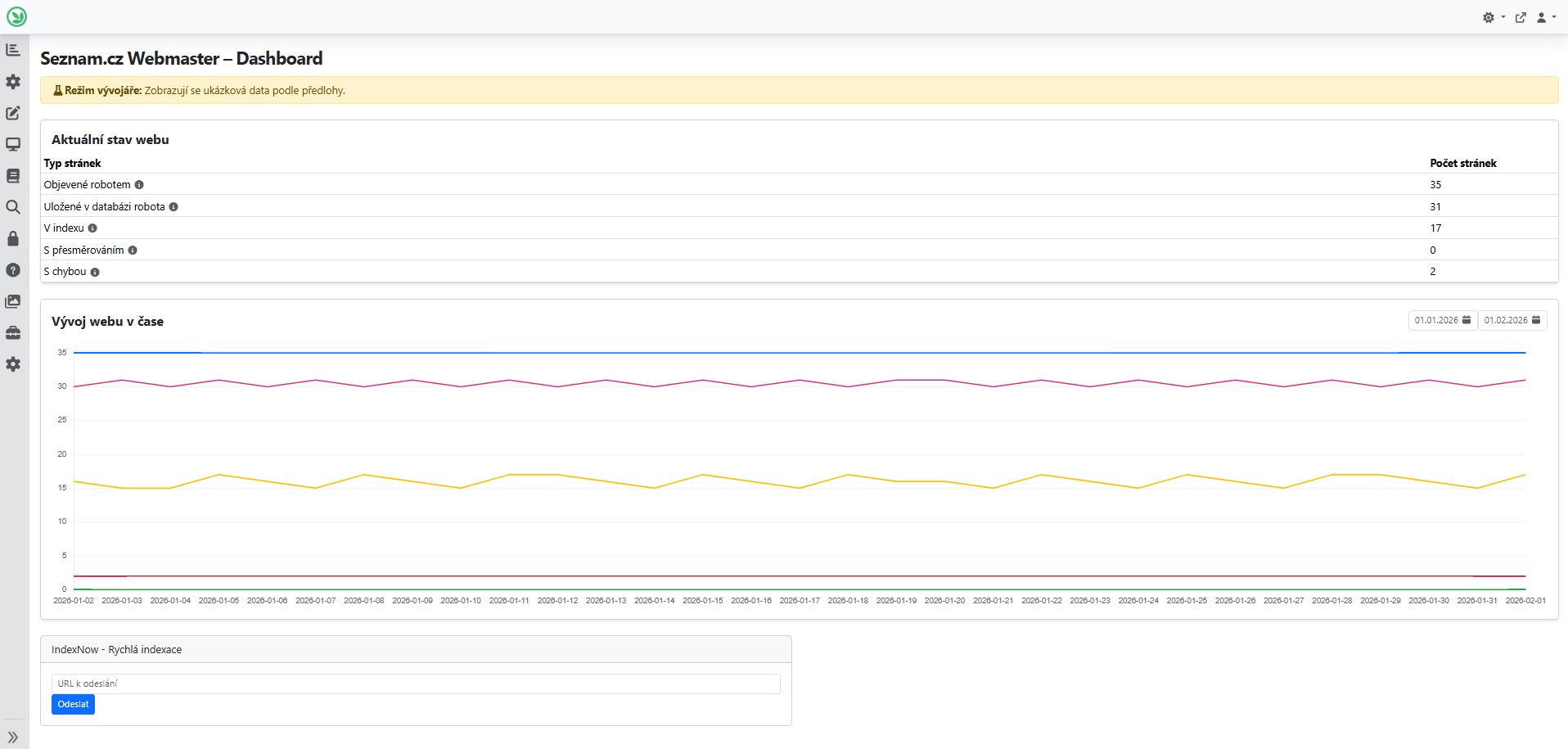Click the 'Objevené robotem' row label

point(87,185)
